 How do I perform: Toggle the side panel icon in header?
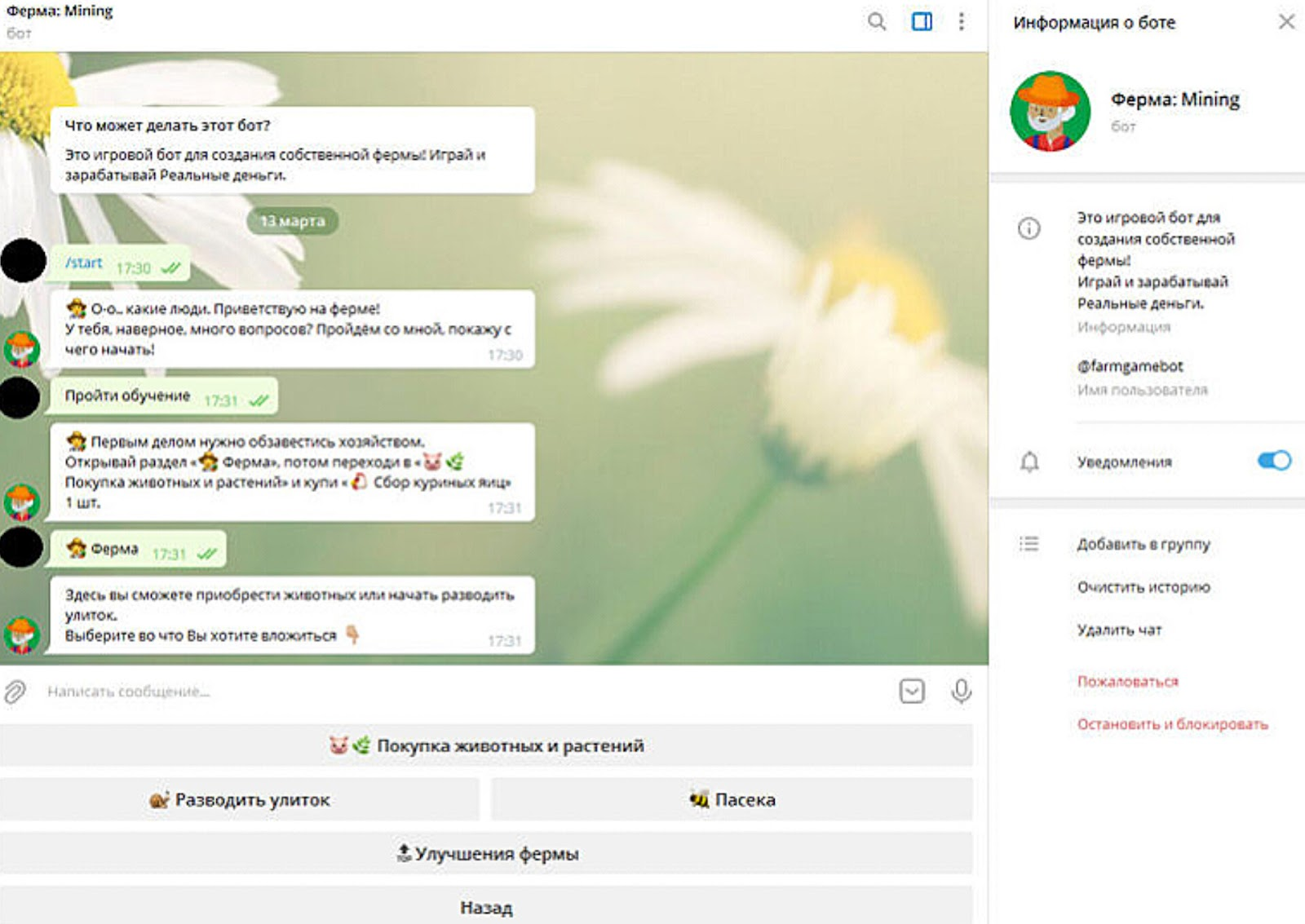[922, 22]
